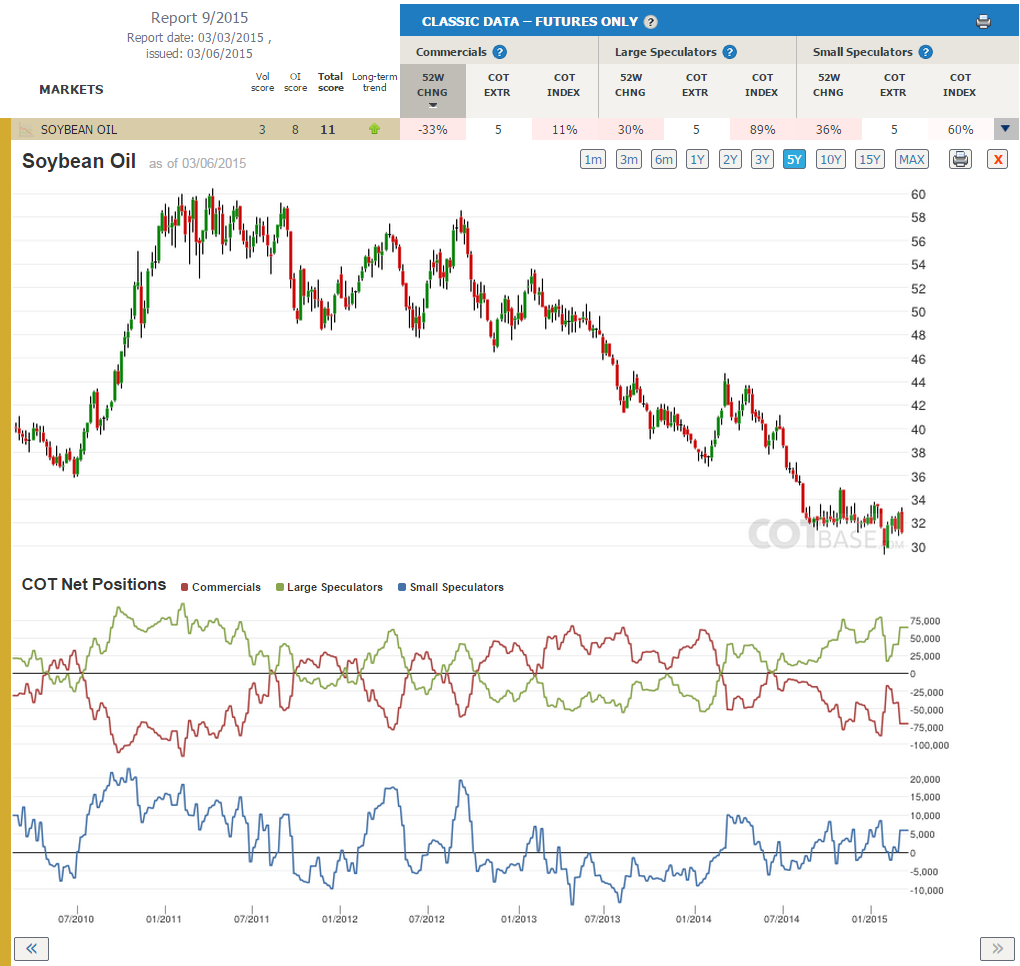The width and height of the screenshot is (1020, 966).
Task: Sort by Commercials 52W CHNG column
Action: tap(433, 90)
